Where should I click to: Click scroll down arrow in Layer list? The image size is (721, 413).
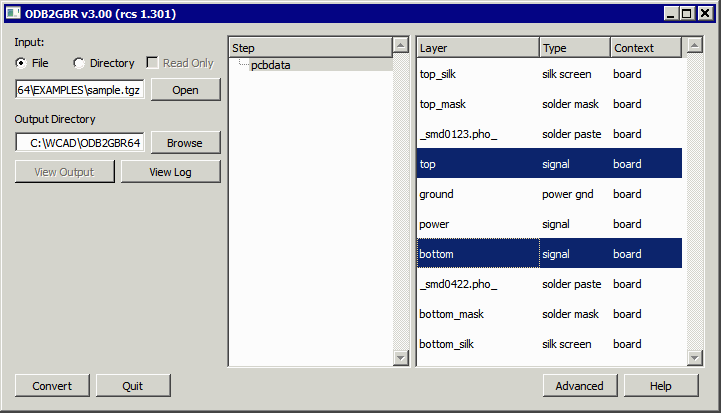click(x=694, y=358)
